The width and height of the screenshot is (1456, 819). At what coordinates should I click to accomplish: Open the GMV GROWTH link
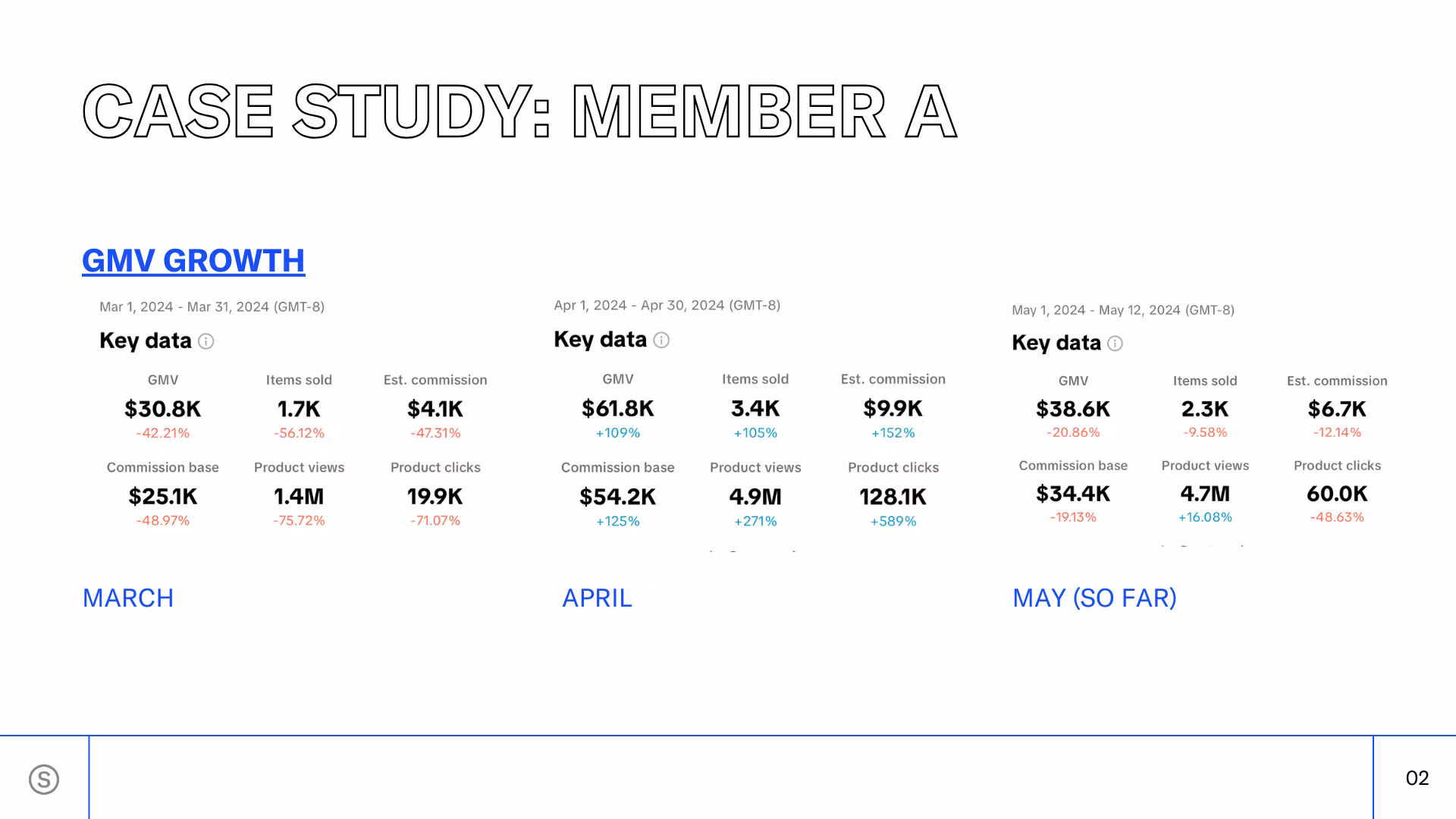(x=193, y=261)
